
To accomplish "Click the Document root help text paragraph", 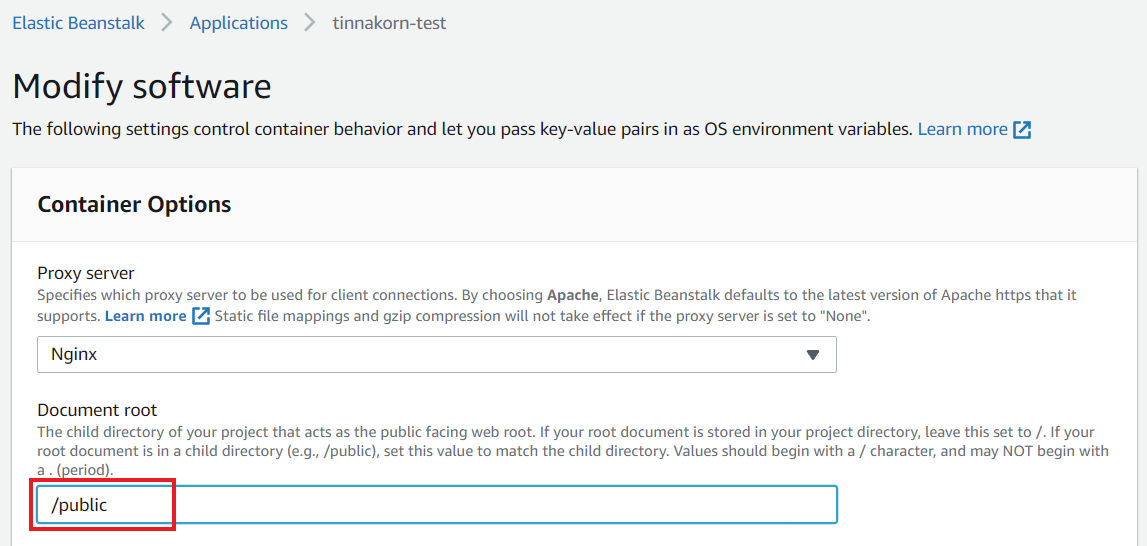I will coord(573,450).
